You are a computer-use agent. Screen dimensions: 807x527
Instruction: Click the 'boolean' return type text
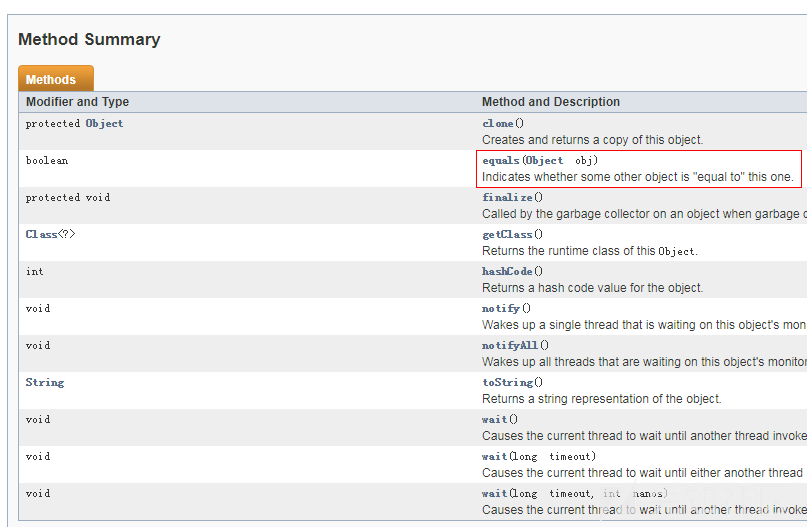click(47, 161)
